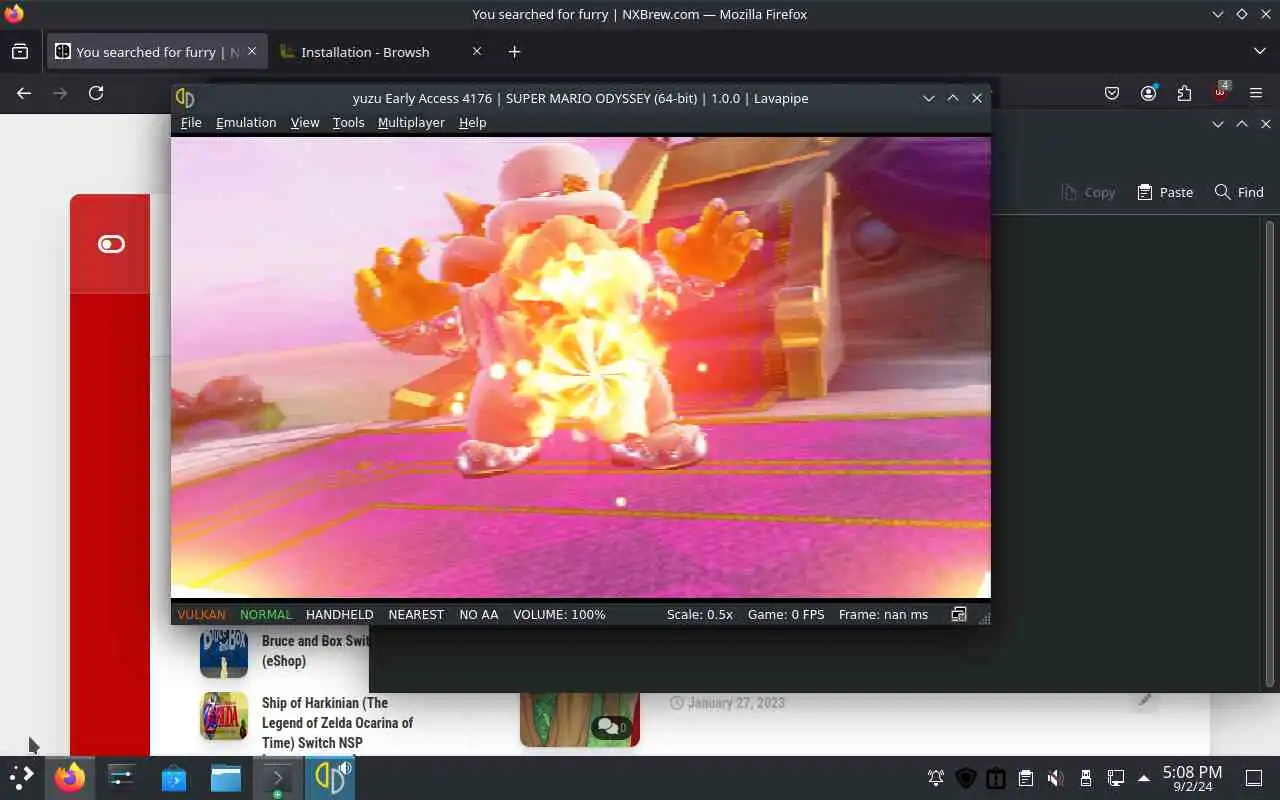Open the Multiplayer menu in yuzu
The height and width of the screenshot is (800, 1280).
click(x=411, y=122)
